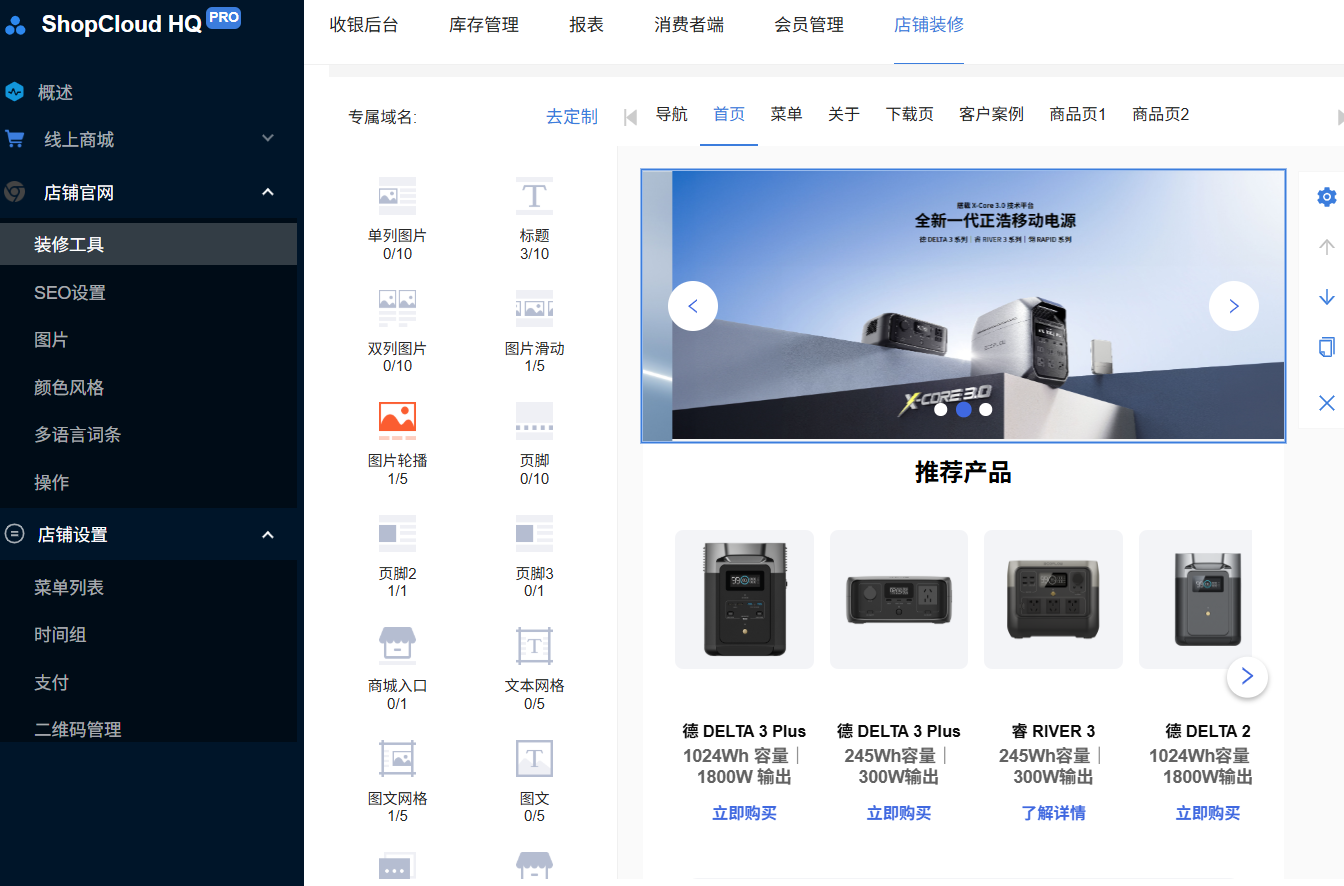Image resolution: width=1344 pixels, height=886 pixels.
Task: Collapse the 店铺官网 section chevron
Action: (268, 191)
